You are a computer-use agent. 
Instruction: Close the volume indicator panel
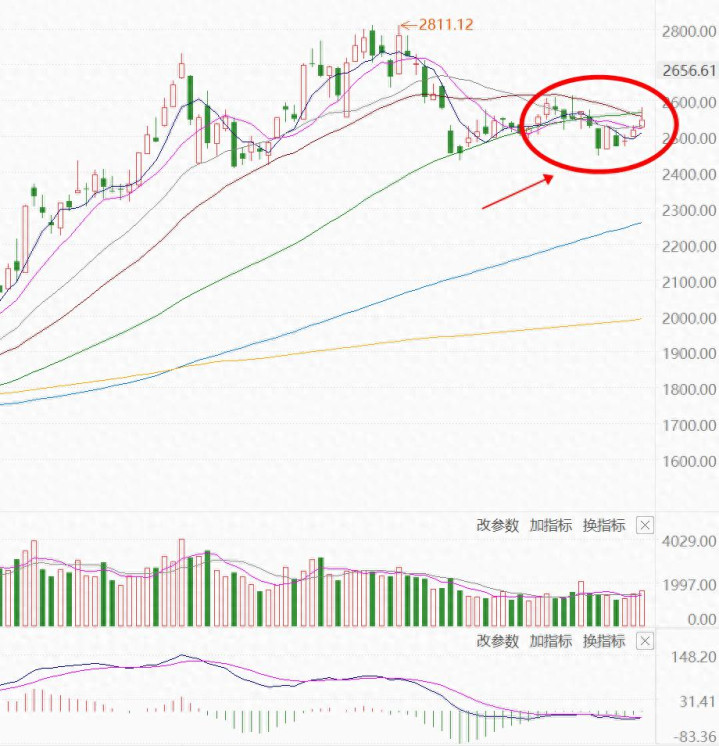[x=645, y=526]
